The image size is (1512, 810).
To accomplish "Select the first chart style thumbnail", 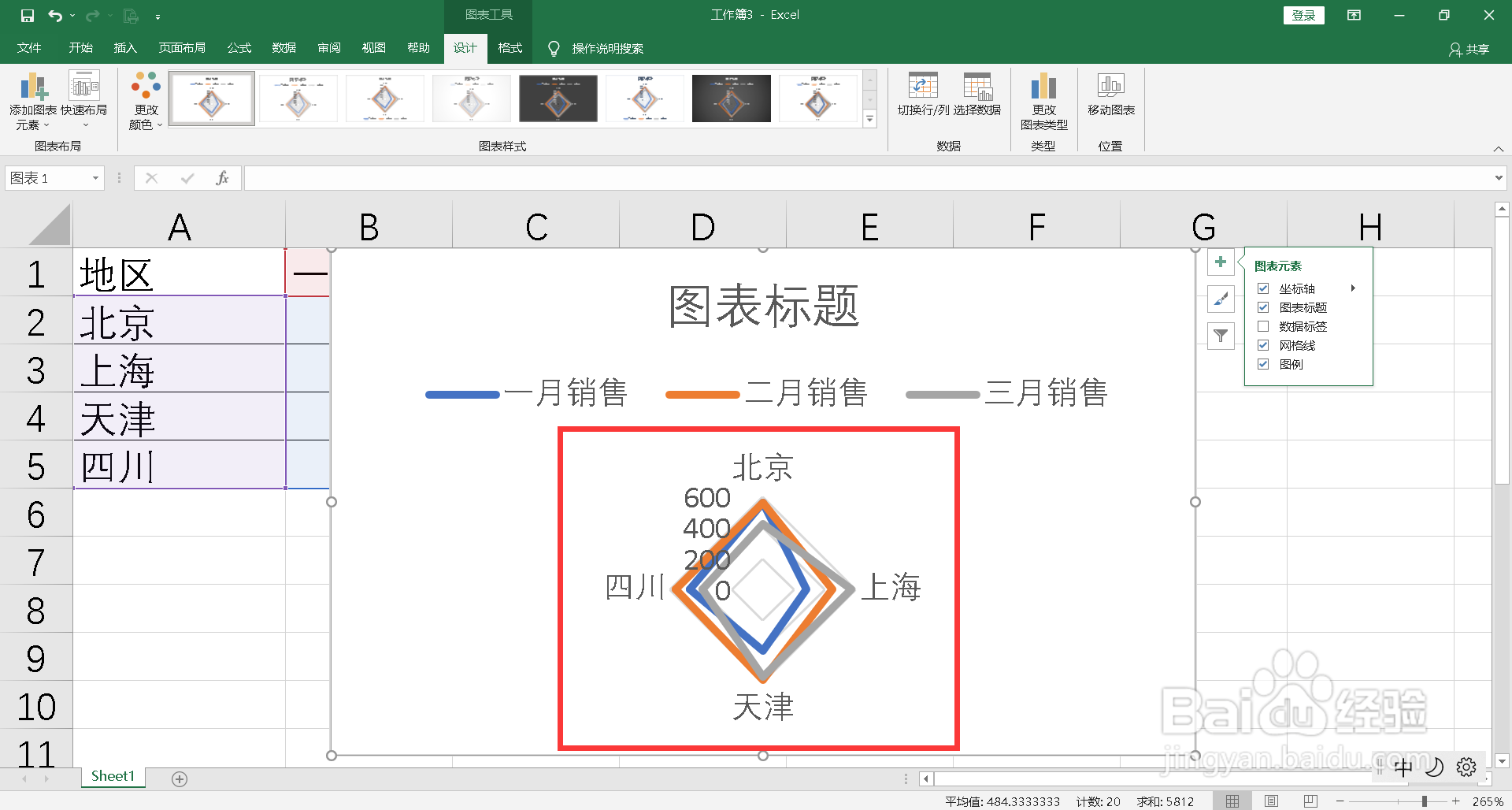I will point(212,98).
